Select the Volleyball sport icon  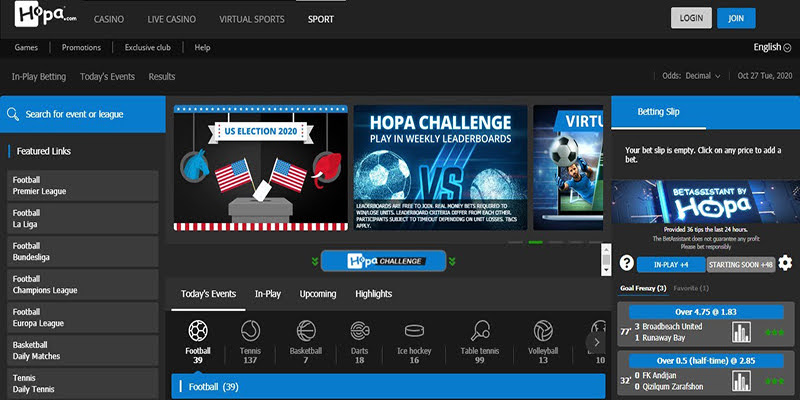point(543,331)
